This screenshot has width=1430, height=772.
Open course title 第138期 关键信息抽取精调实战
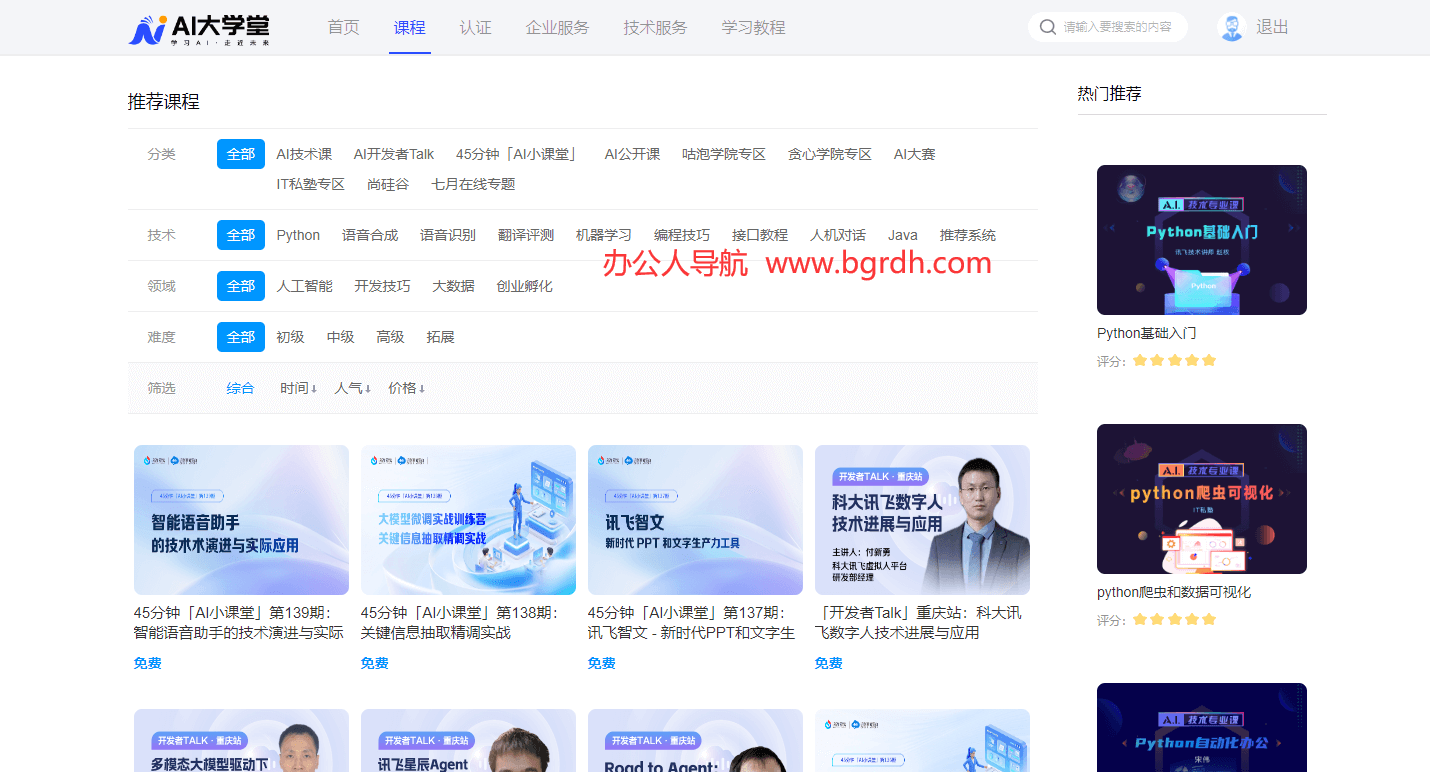point(460,623)
